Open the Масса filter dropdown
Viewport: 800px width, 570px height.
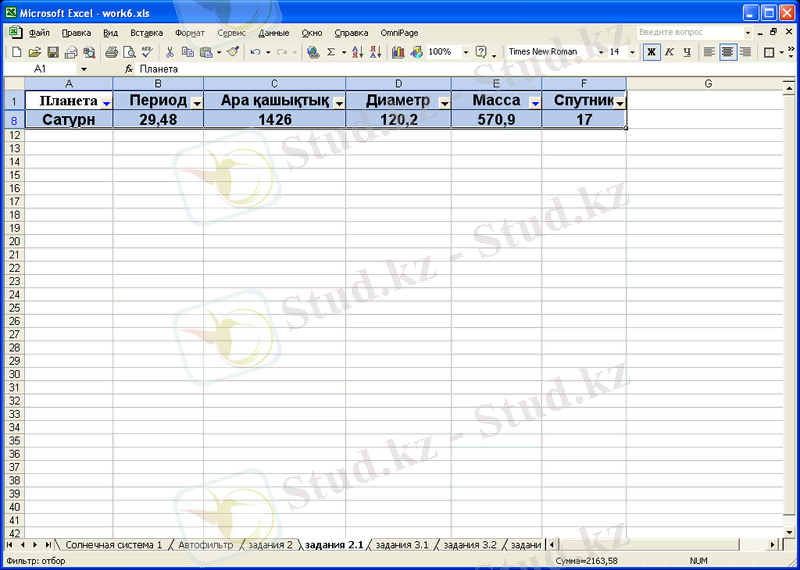tap(535, 104)
